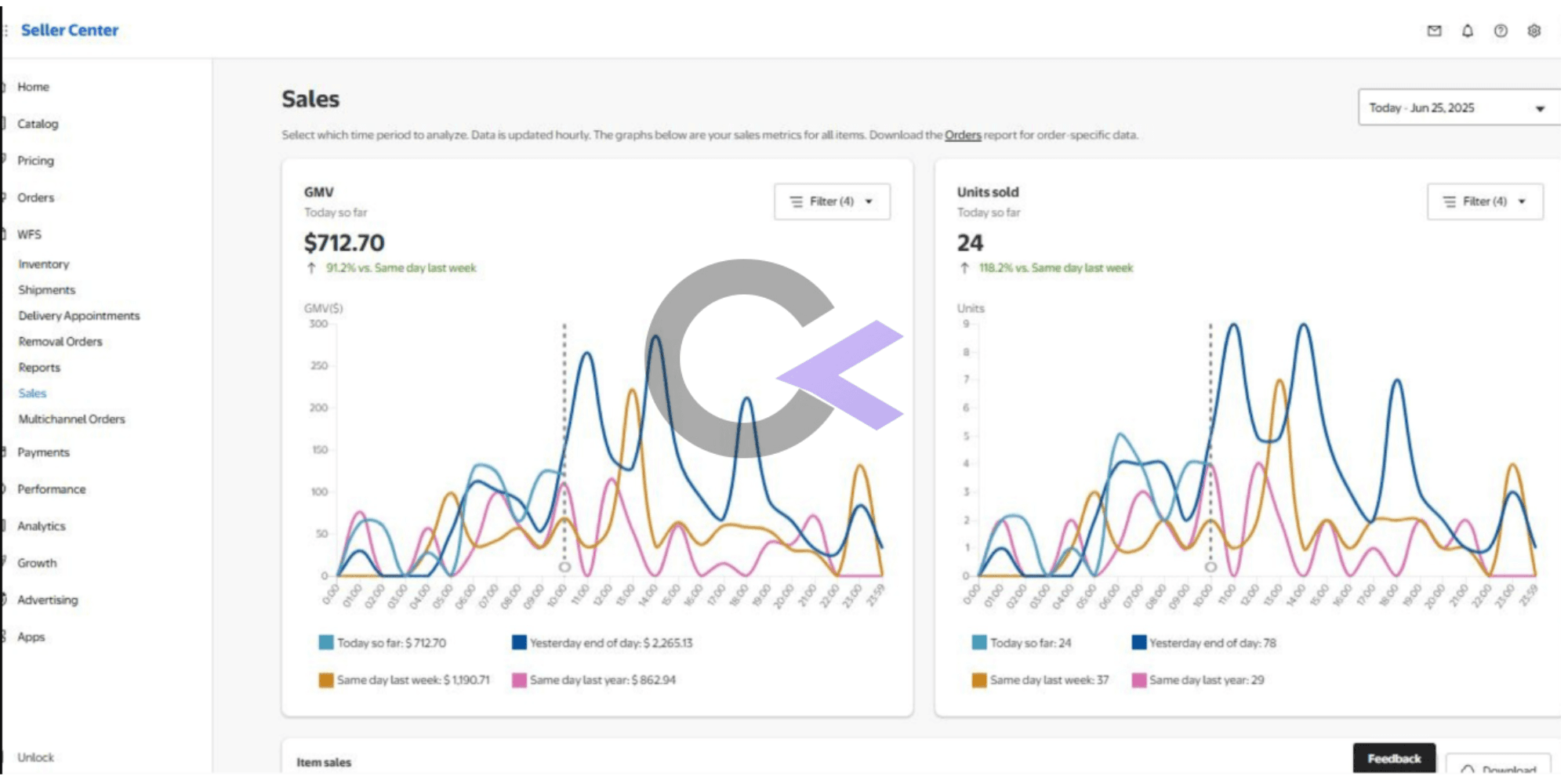
Task: Open the settings gear icon
Action: point(1534,31)
